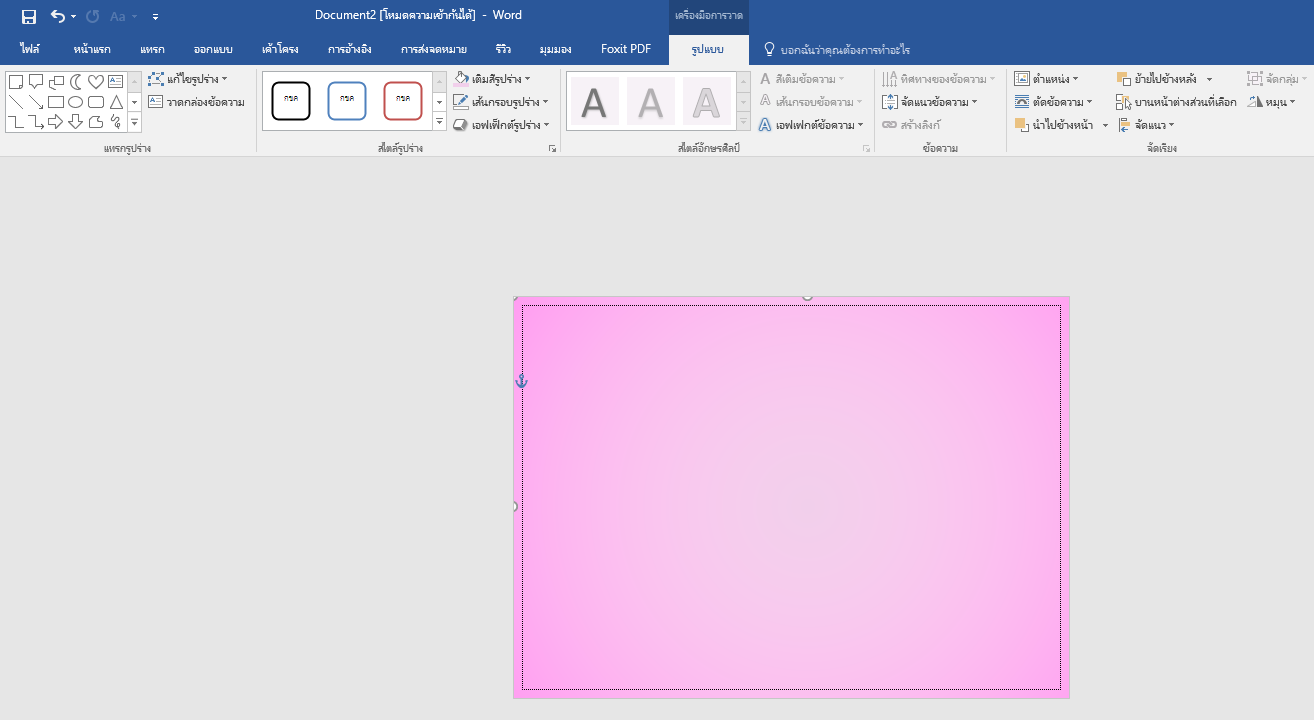Open send backward options arrow
The height and width of the screenshot is (720, 1314).
click(1209, 78)
